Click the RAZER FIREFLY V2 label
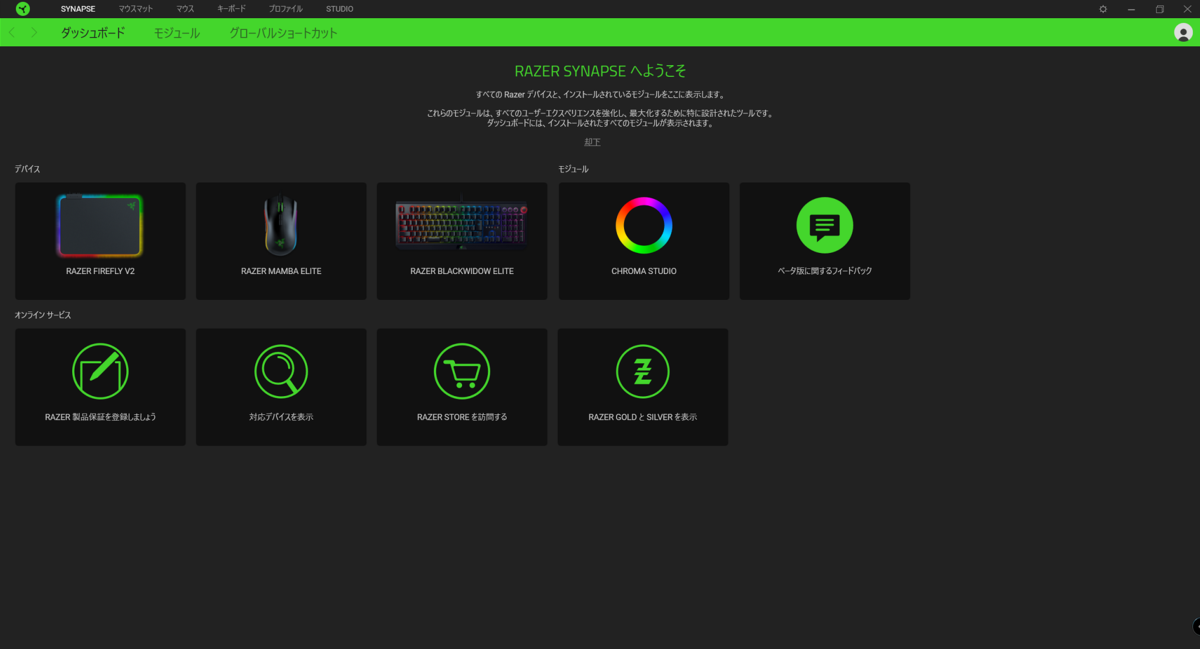 100,271
